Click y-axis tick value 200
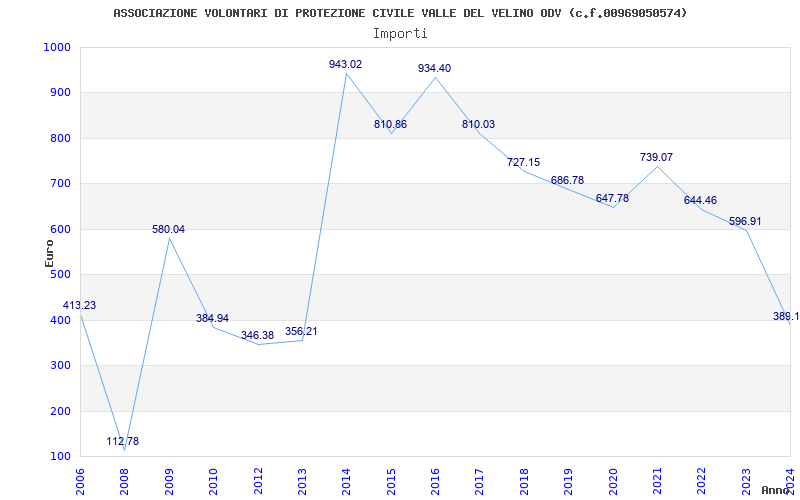The image size is (800, 500). coord(60,411)
